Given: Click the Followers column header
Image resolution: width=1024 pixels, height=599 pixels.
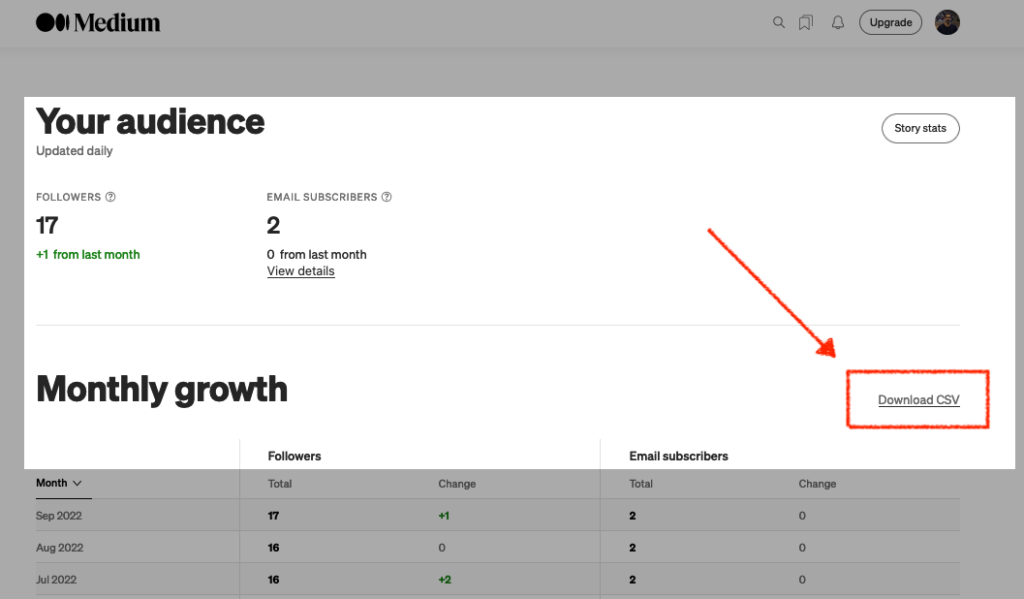Looking at the screenshot, I should (294, 455).
